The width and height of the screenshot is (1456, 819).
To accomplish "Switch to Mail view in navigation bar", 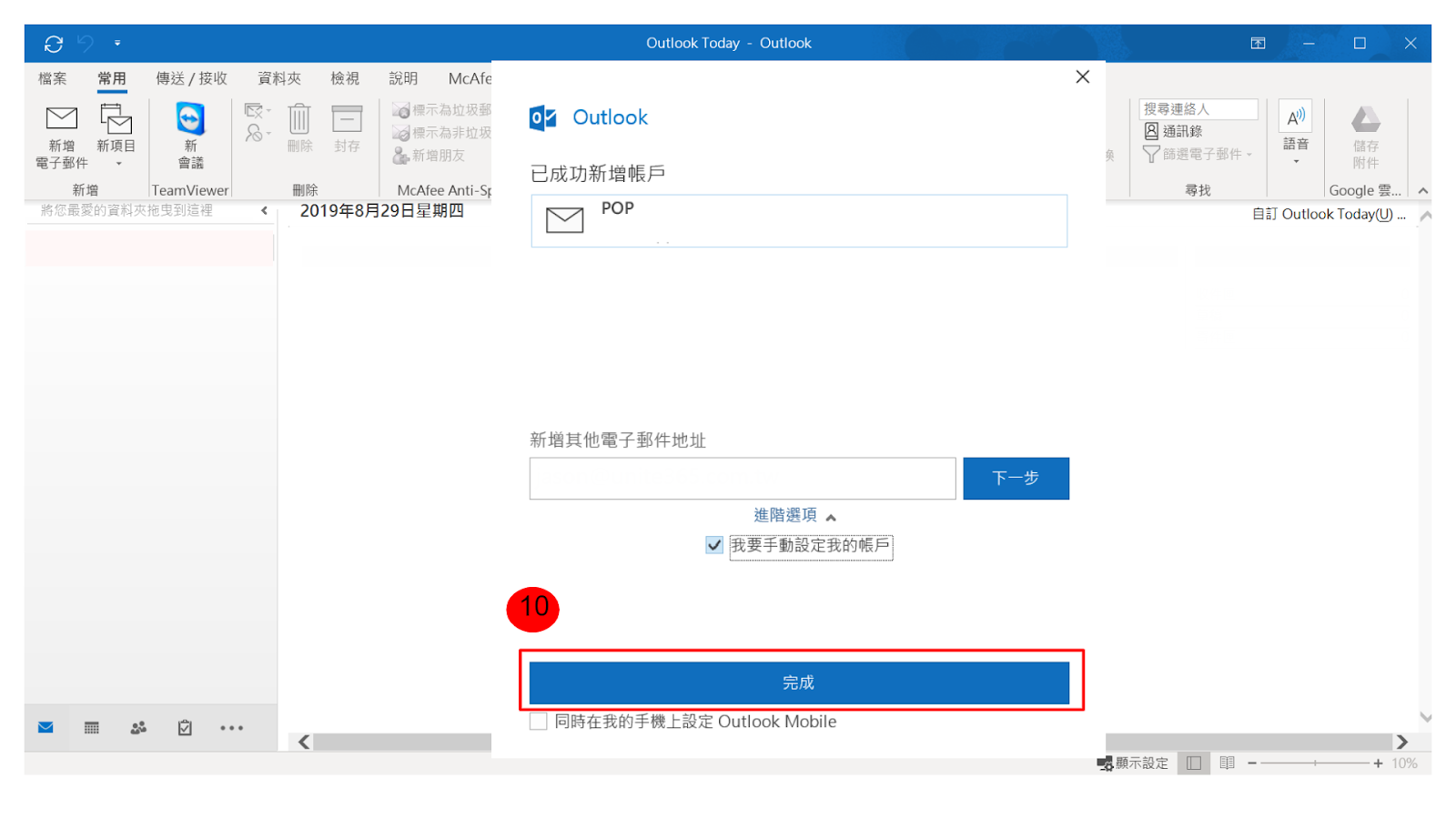I will [45, 727].
